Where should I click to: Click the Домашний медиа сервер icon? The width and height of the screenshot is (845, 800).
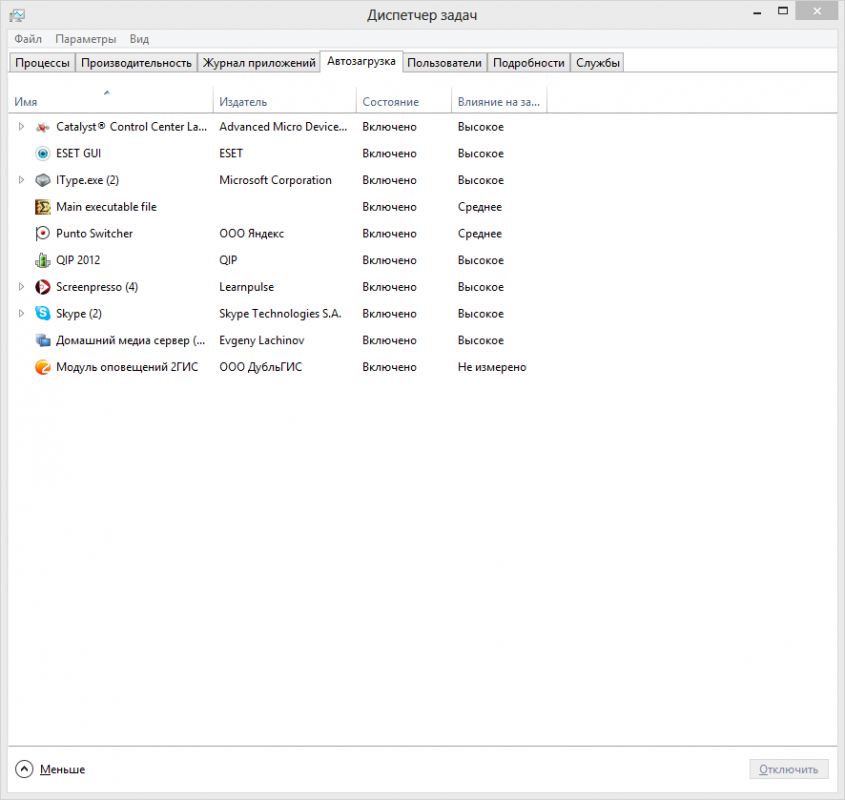pos(43,340)
